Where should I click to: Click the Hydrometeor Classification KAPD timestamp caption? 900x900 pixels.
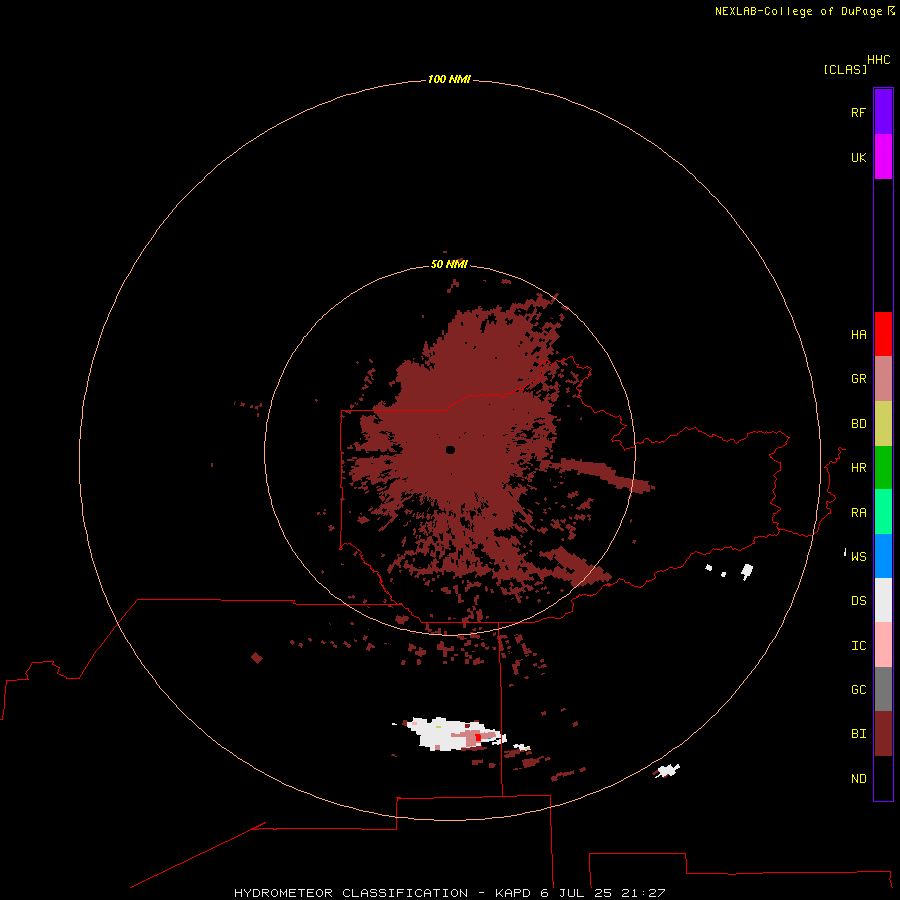click(x=449, y=893)
